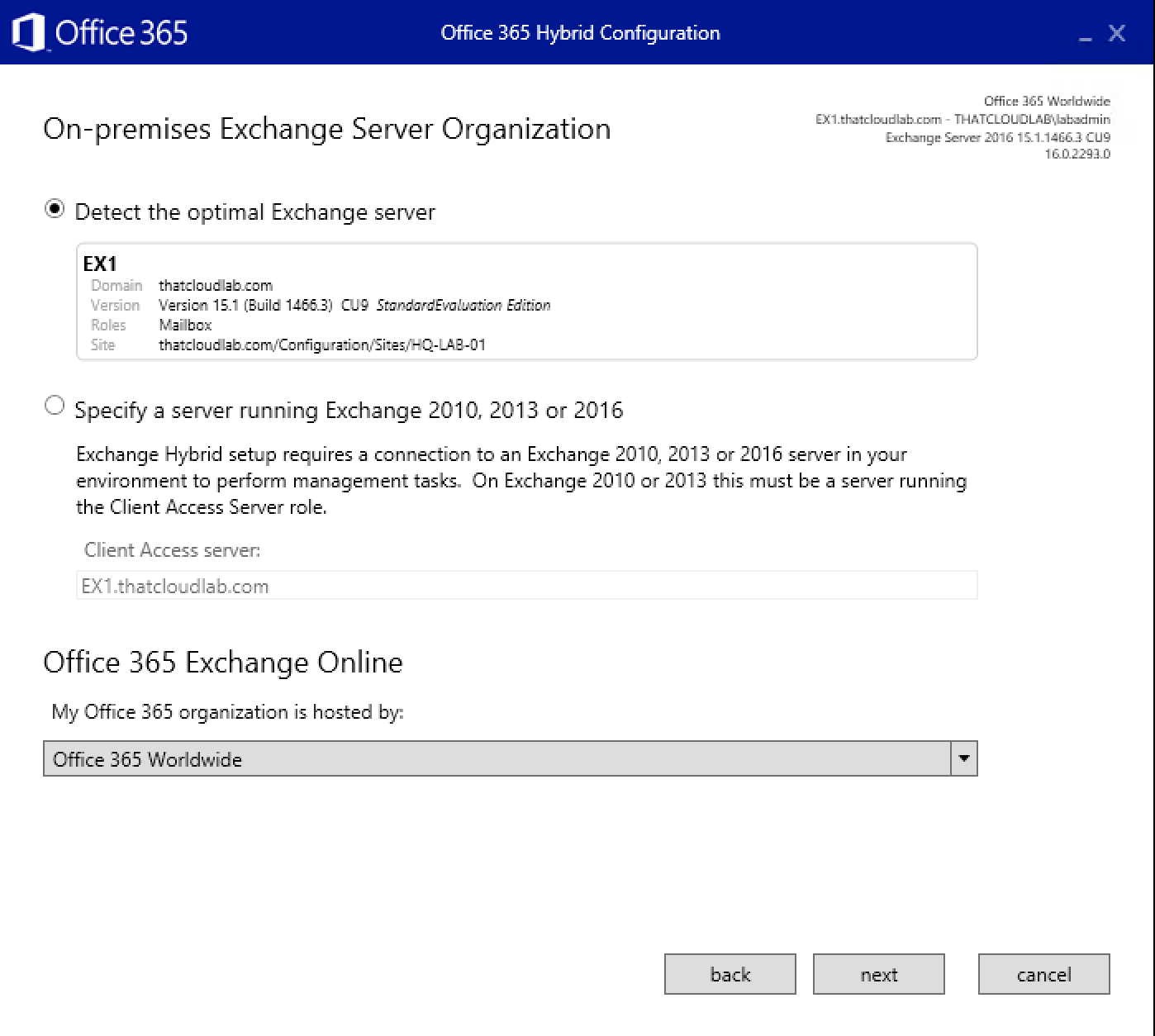Click the Version 15.1 build text
Screen dimensions: 1155x1036
pos(245,305)
